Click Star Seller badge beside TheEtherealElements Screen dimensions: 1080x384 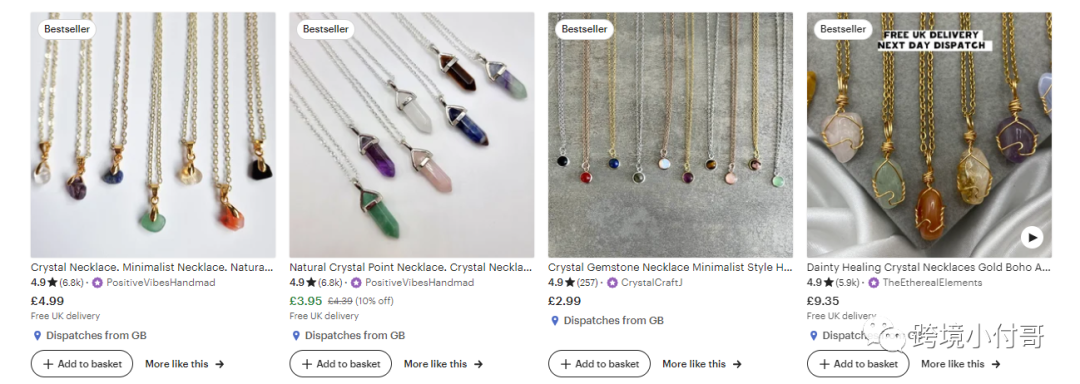(x=873, y=283)
